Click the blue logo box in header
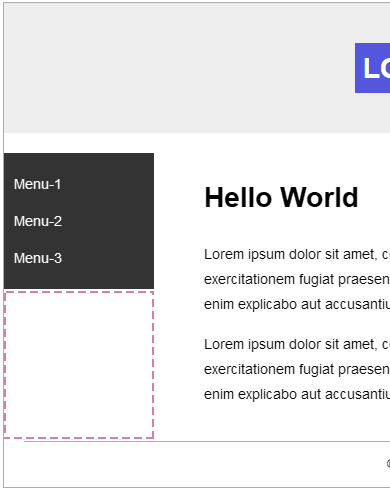 click(372, 68)
